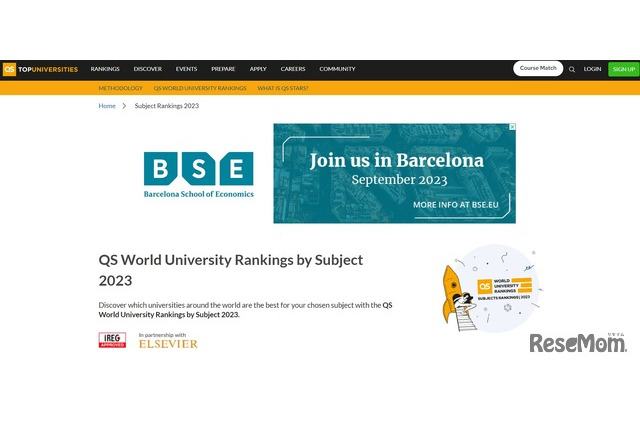The height and width of the screenshot is (426, 640).
Task: Expand the Rankings navigation menu
Action: [105, 69]
